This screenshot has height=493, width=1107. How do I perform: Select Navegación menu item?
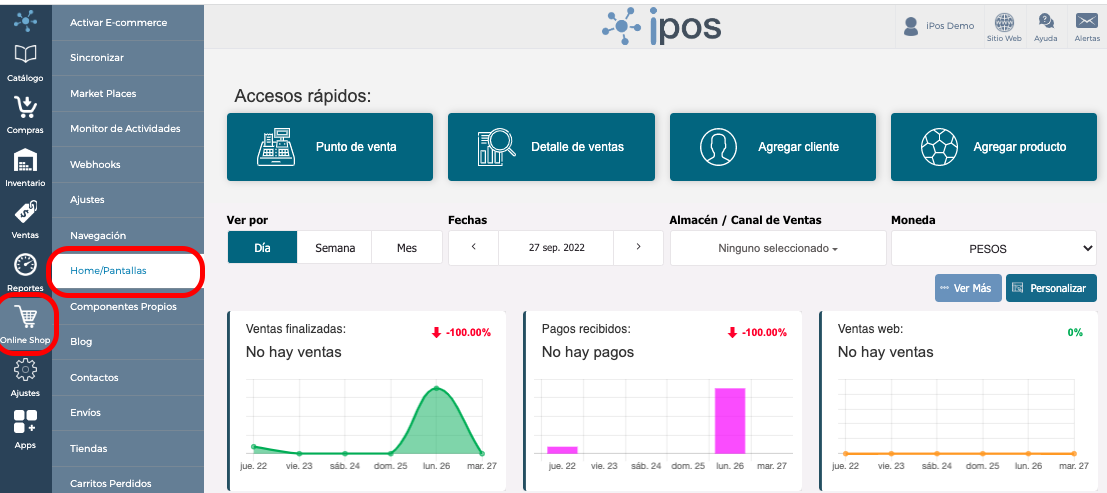[128, 235]
